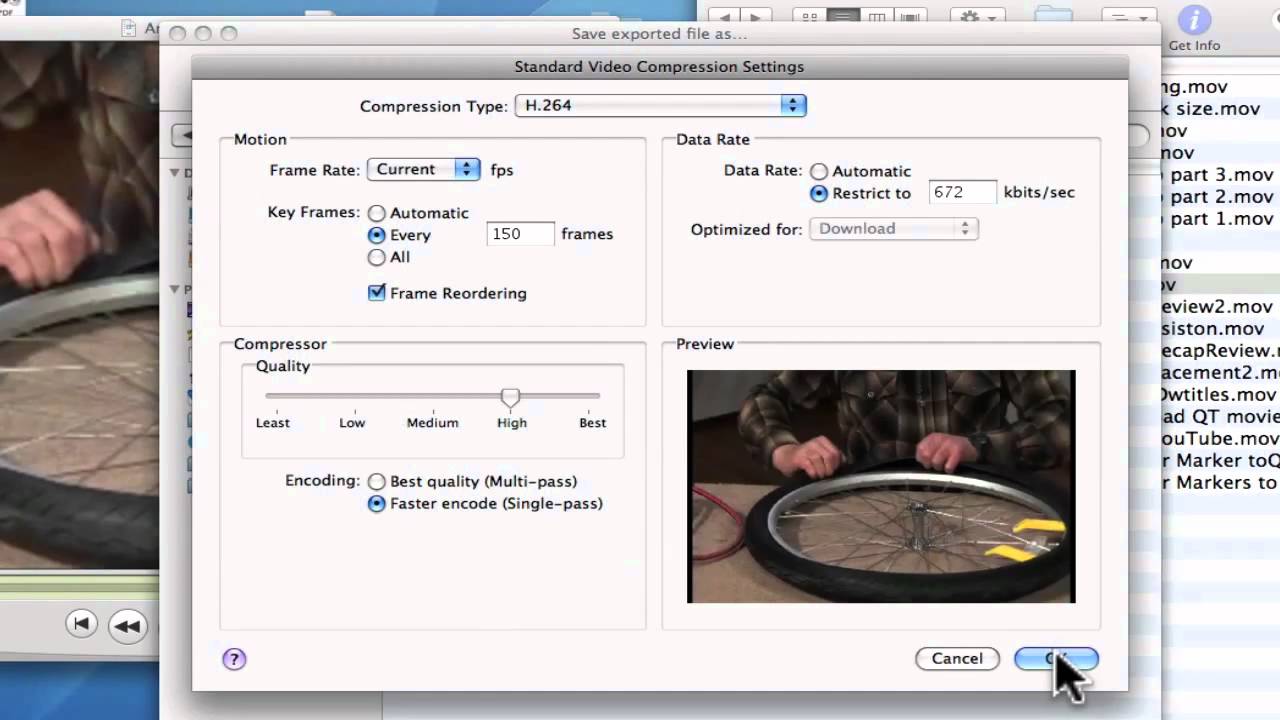
Task: Click the Cancel button
Action: (x=957, y=658)
